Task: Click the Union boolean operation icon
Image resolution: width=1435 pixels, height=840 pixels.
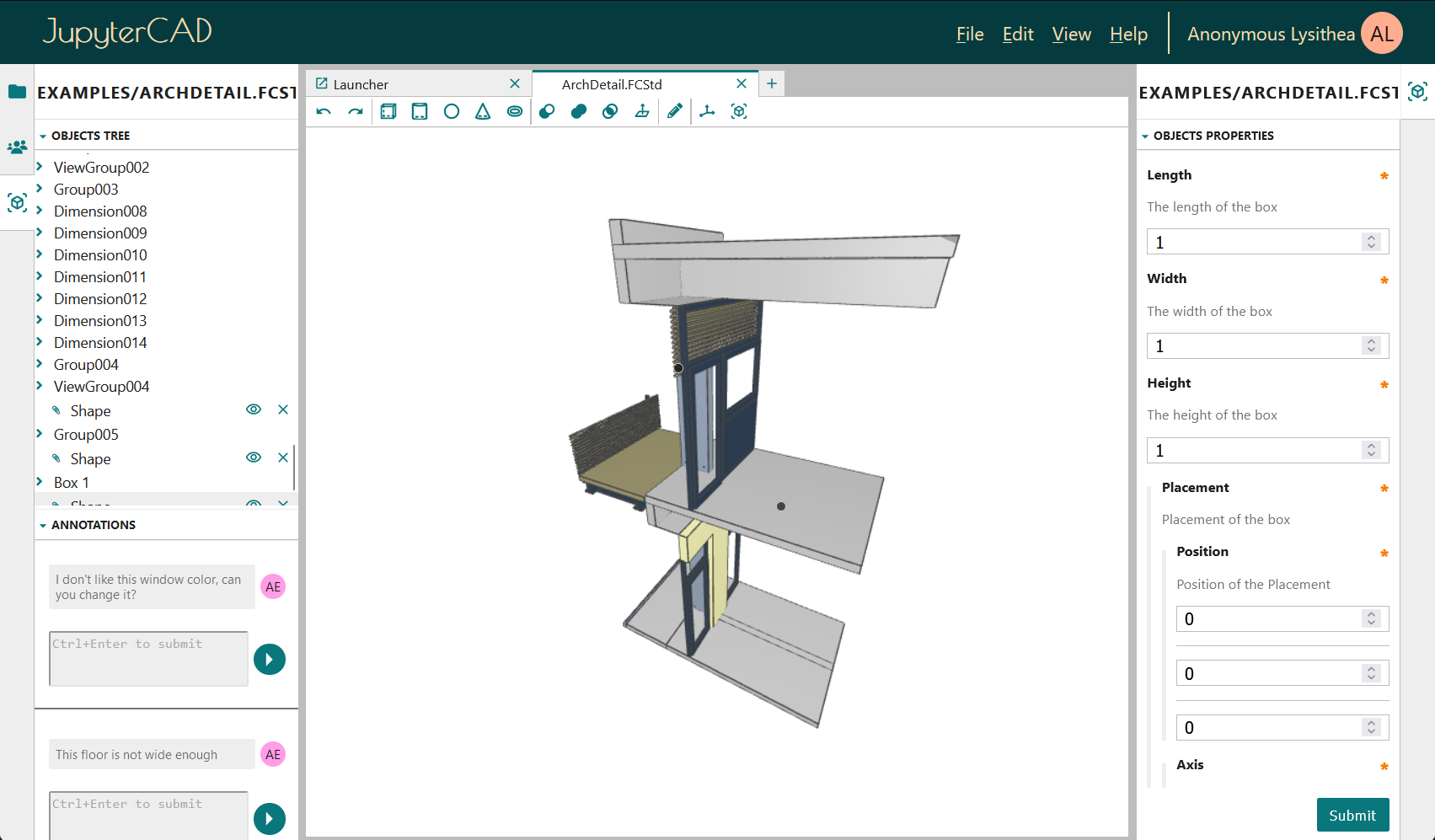Action: [579, 111]
